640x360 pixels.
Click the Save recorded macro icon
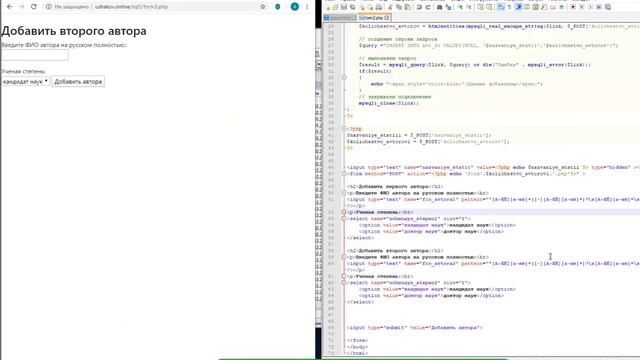[608, 7]
